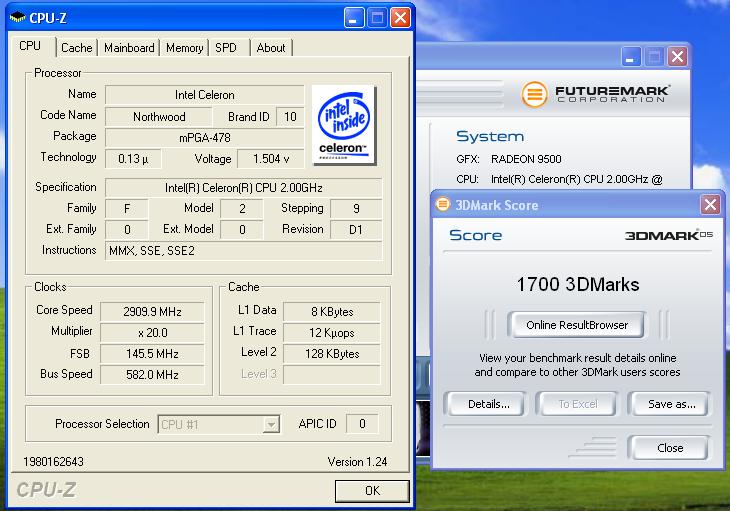Click the FSB value '145.5 MHz'
The width and height of the screenshot is (730, 511).
[x=152, y=354]
